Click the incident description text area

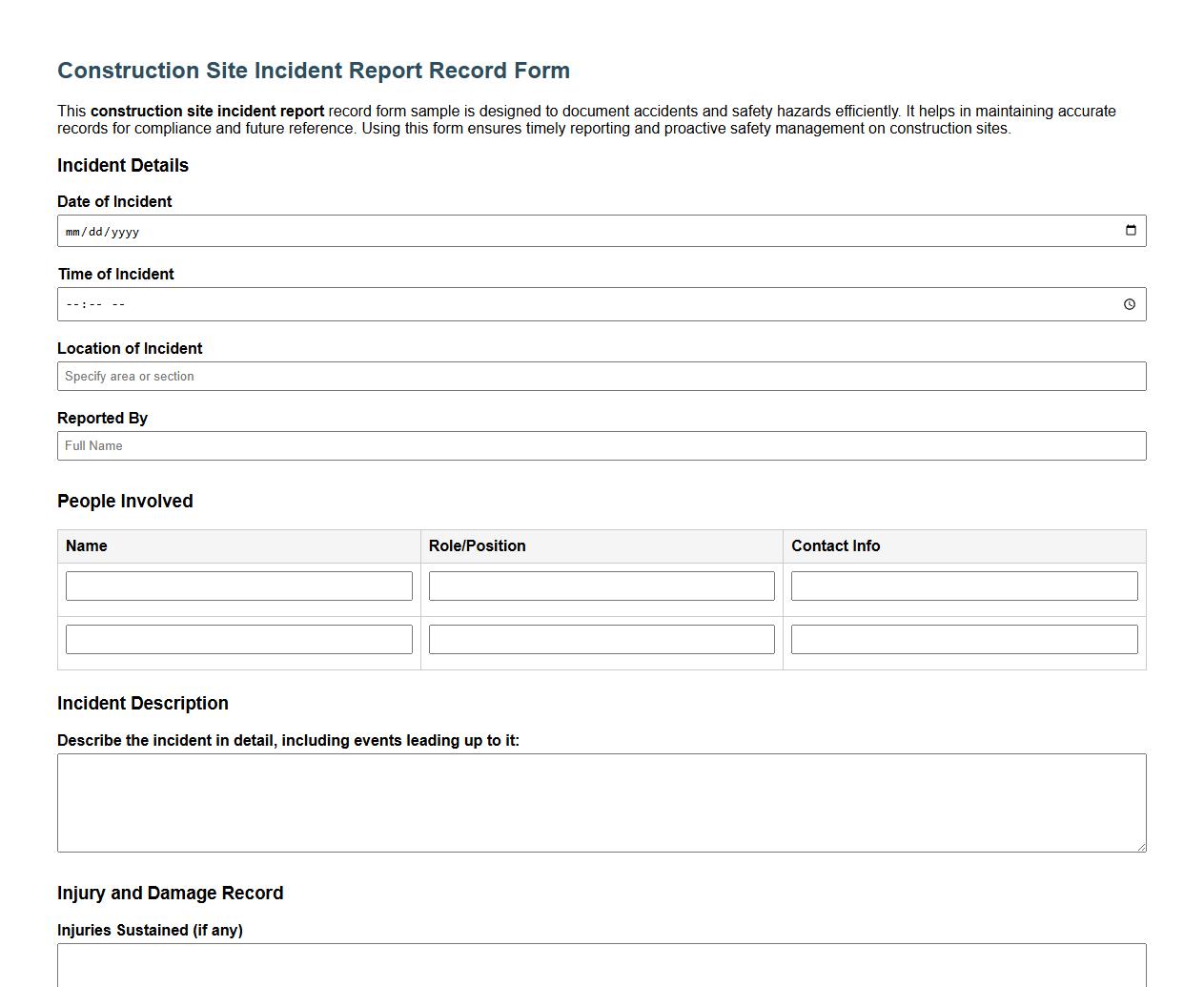601,801
